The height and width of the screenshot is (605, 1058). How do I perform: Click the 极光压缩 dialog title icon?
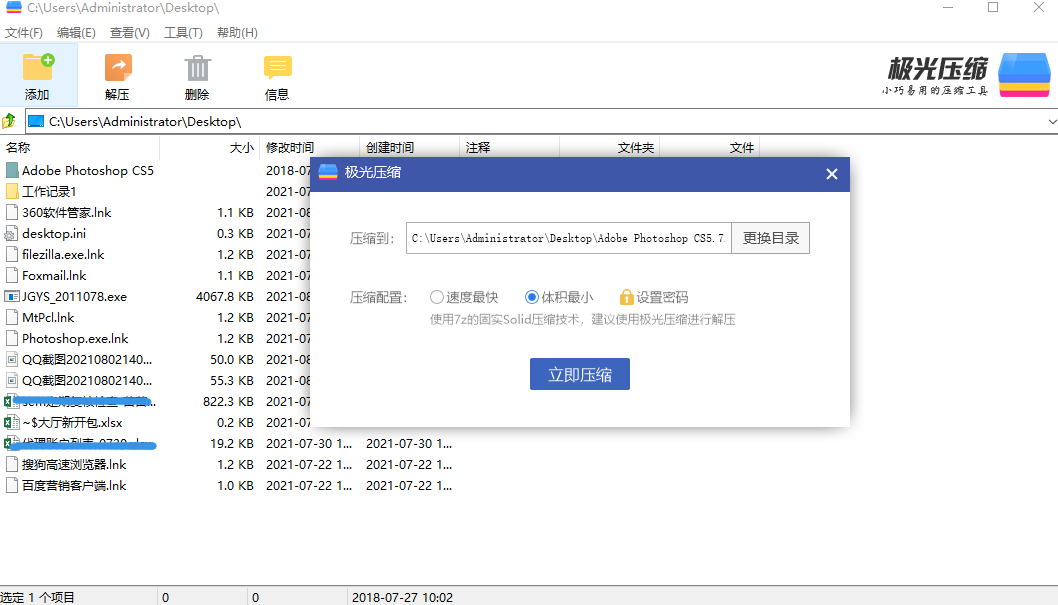pos(328,173)
